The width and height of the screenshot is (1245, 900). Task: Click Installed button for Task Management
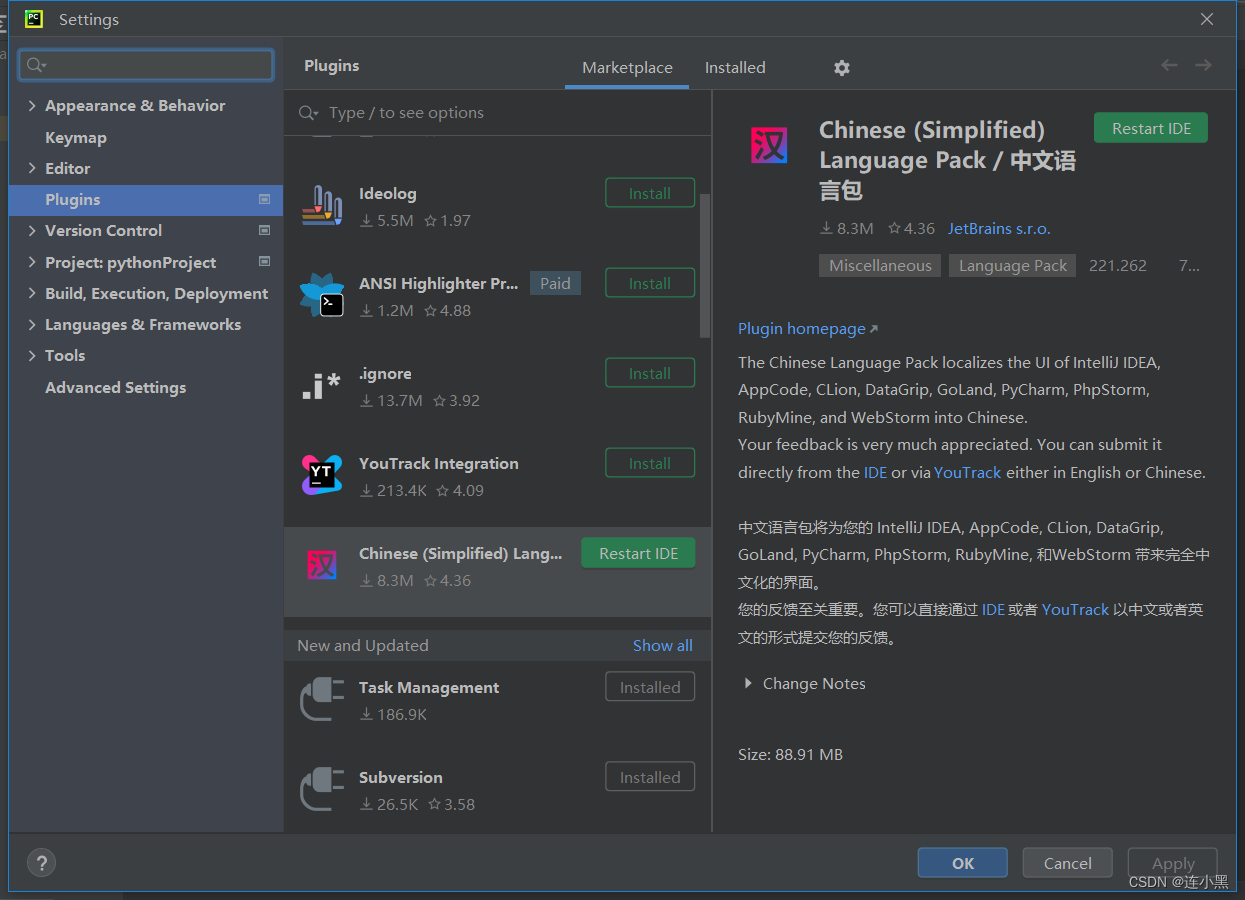point(650,687)
